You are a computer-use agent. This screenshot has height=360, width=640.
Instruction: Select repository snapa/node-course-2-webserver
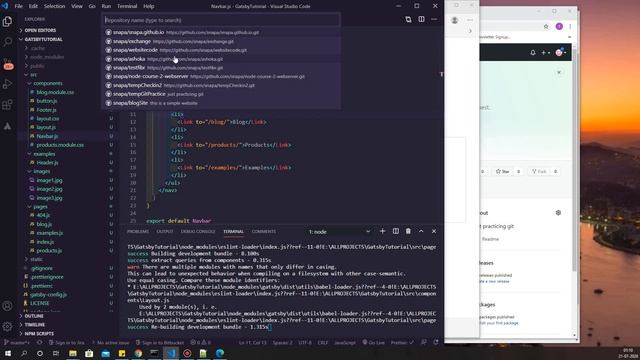221,76
